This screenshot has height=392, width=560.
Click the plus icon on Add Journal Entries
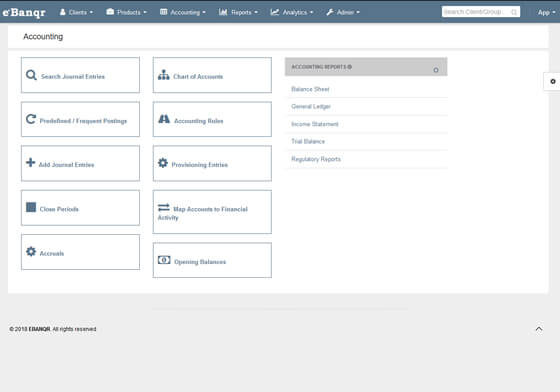pos(31,162)
